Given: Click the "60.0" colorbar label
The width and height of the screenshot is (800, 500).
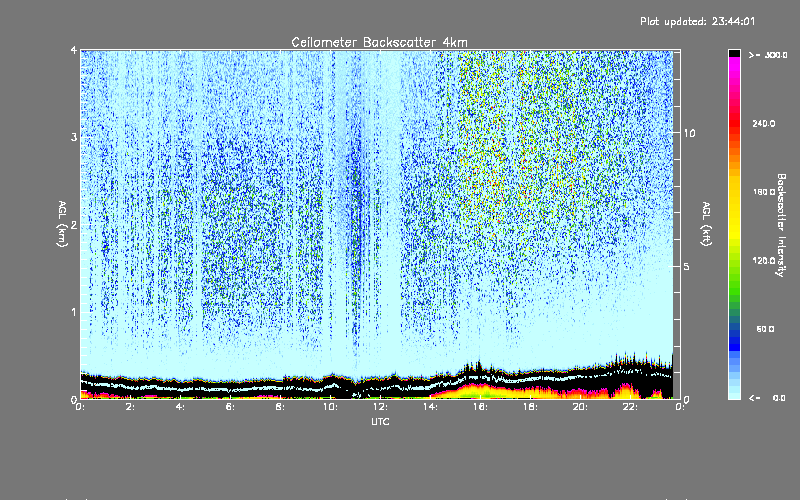Looking at the screenshot, I should [x=765, y=329].
